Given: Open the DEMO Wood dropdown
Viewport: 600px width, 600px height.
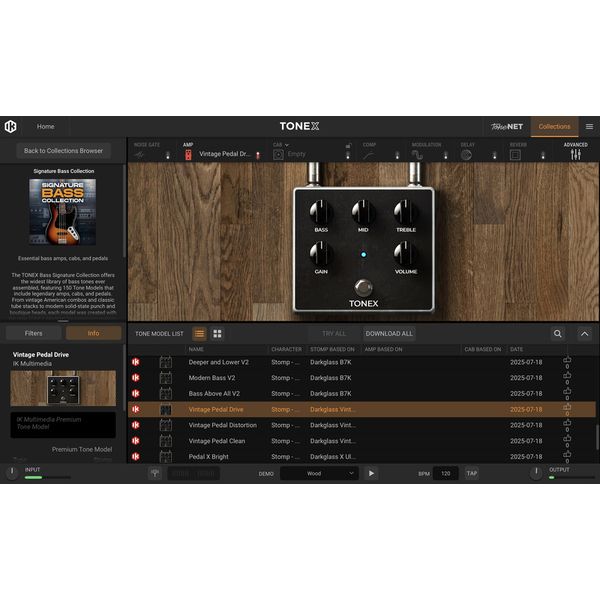Looking at the screenshot, I should click(x=319, y=473).
